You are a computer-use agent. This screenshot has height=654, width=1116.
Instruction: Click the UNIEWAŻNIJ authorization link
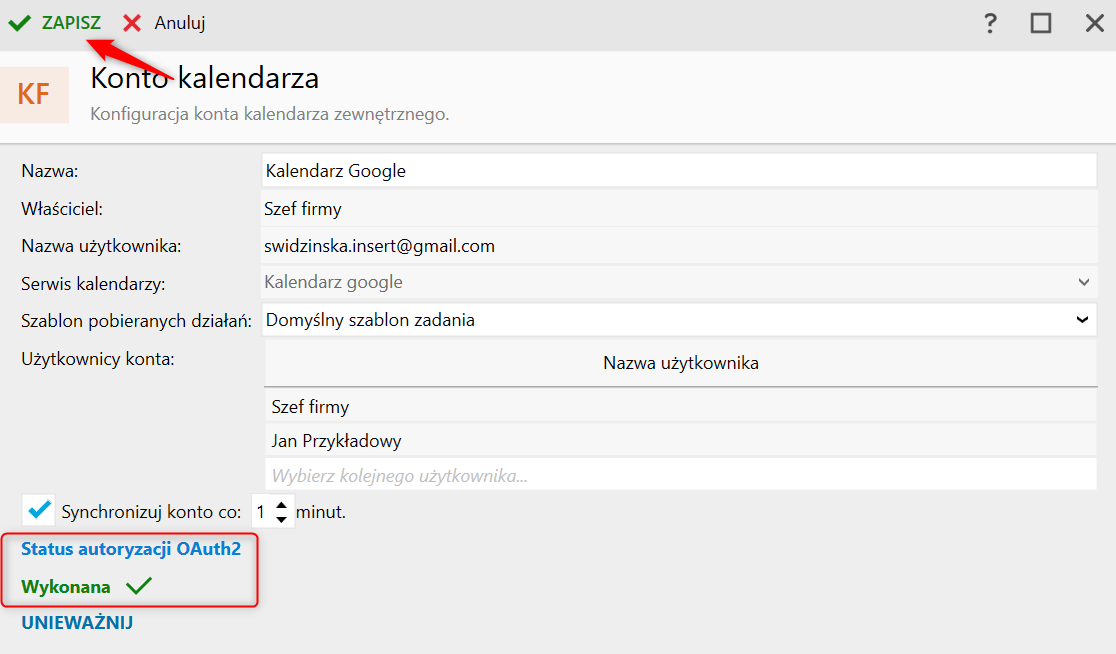[x=77, y=623]
